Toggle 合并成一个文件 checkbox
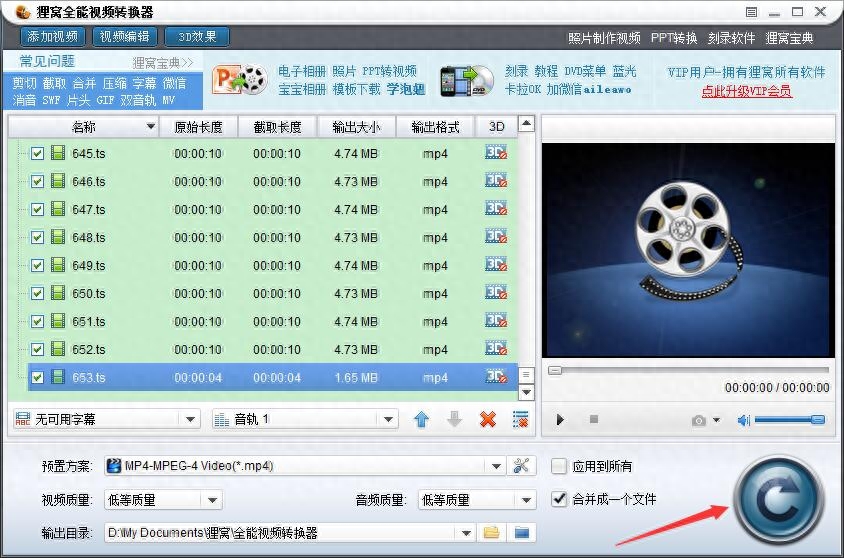Image resolution: width=844 pixels, height=558 pixels. tap(559, 499)
